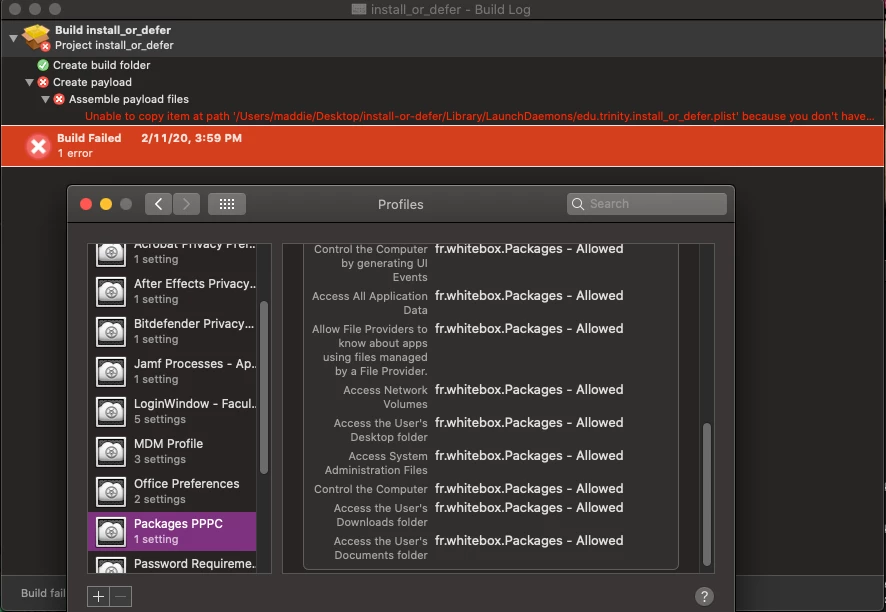Click the profile details scrollbar
886x612 pixels.
pyautogui.click(x=707, y=494)
